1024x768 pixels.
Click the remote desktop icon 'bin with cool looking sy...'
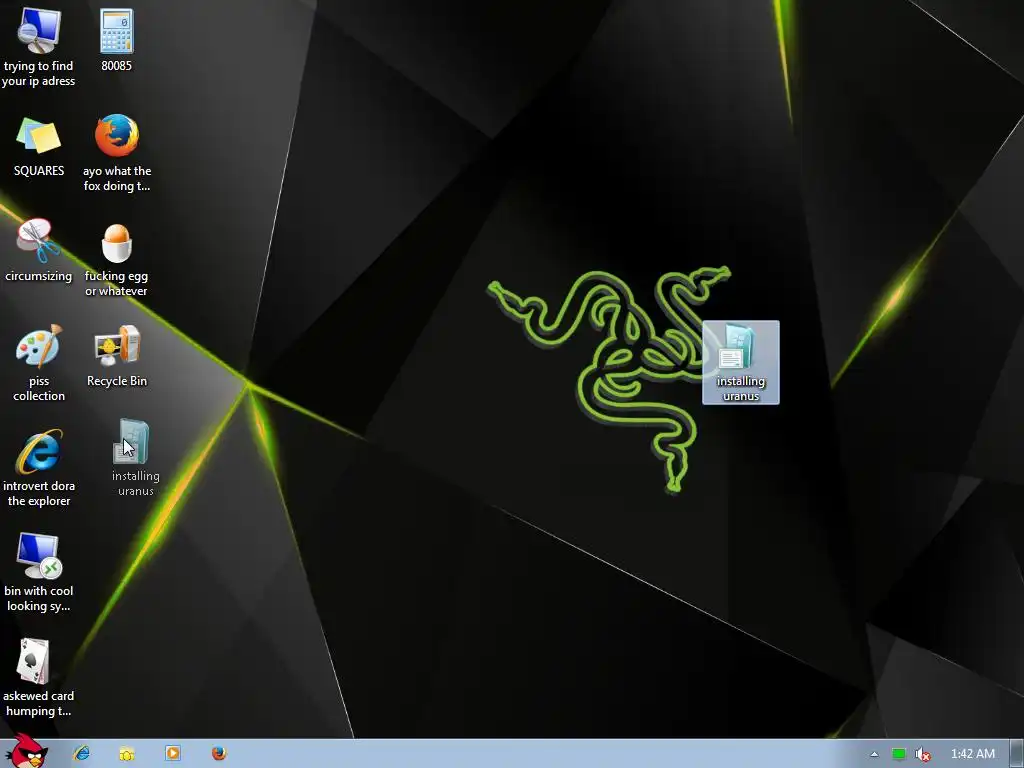[x=39, y=573]
